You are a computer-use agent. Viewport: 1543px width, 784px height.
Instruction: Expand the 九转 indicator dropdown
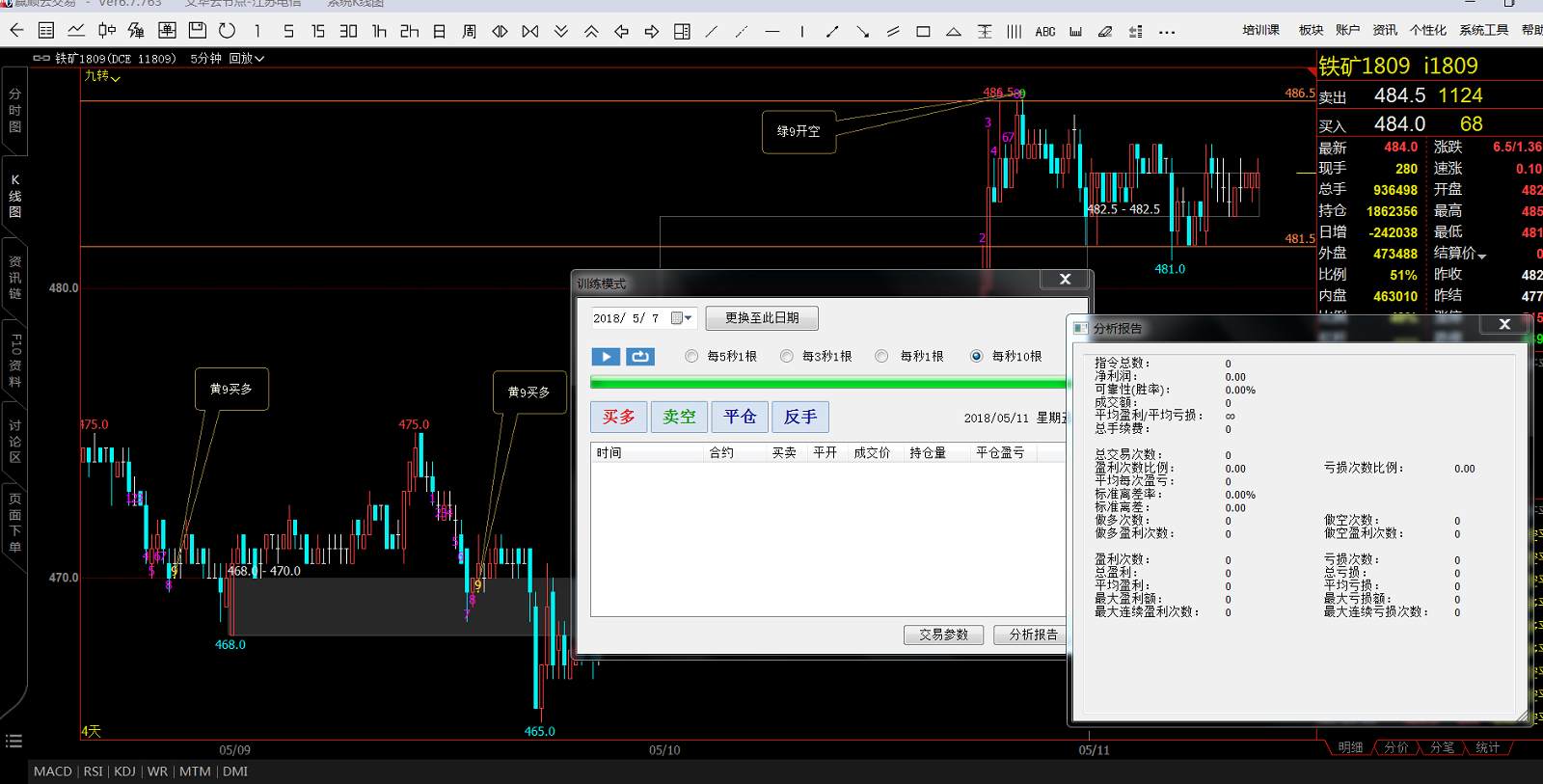(102, 76)
